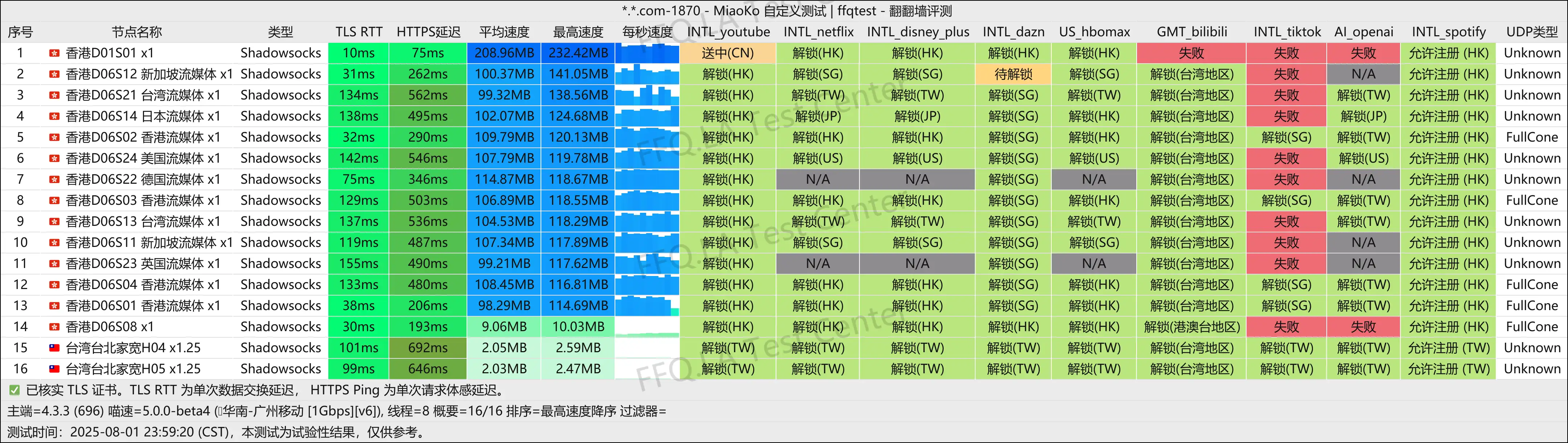Click the 10ms TLS RTT cell
The width and height of the screenshot is (1568, 443).
(x=358, y=53)
